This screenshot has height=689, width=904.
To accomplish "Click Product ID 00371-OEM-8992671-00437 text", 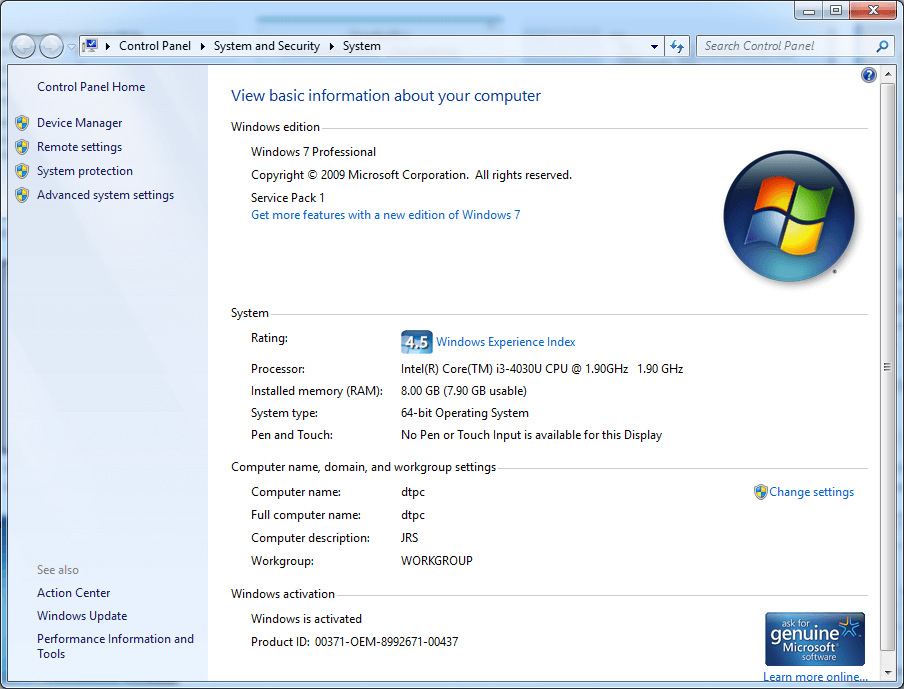I will pyautogui.click(x=355, y=642).
